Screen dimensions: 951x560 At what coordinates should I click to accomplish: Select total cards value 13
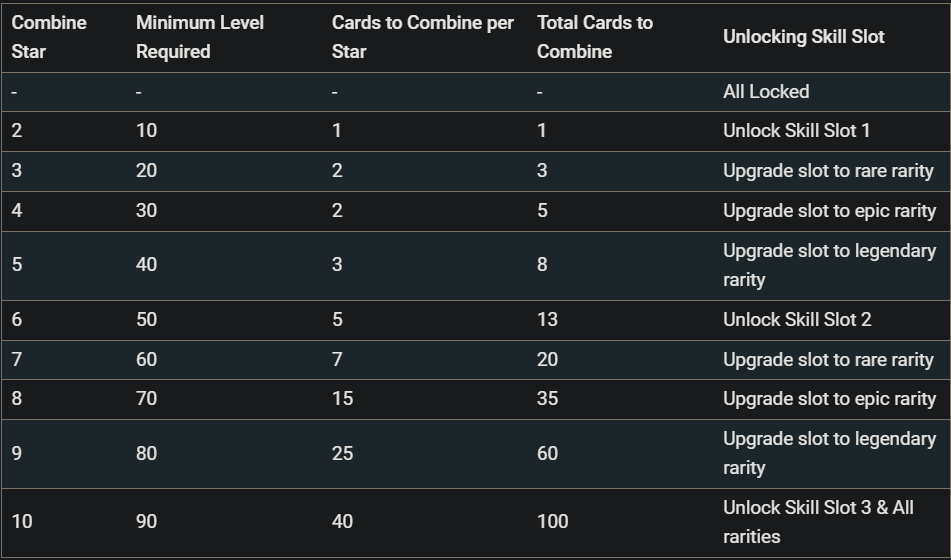coord(547,320)
